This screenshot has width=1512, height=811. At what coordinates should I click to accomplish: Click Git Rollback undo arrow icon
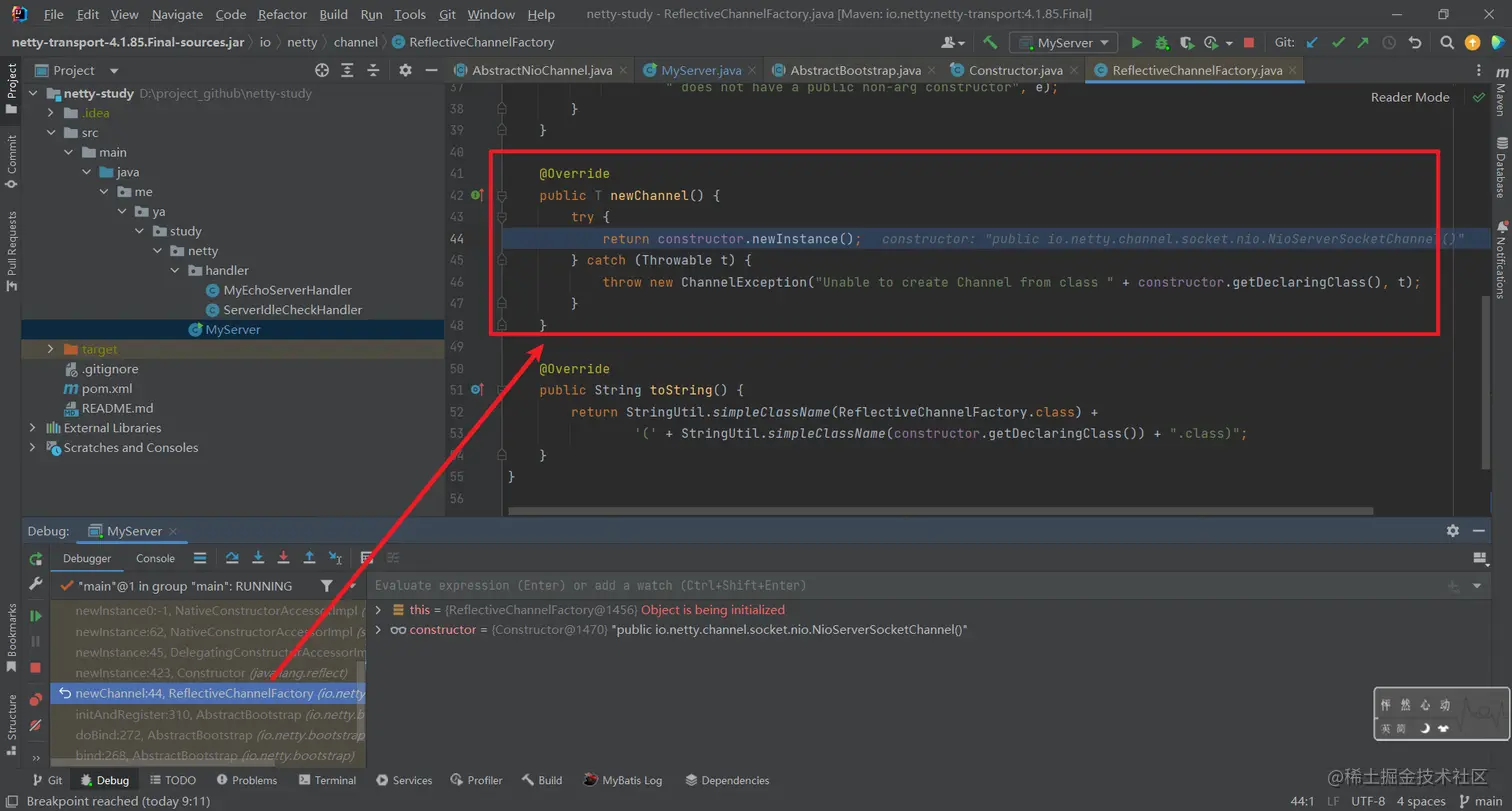coord(1415,42)
